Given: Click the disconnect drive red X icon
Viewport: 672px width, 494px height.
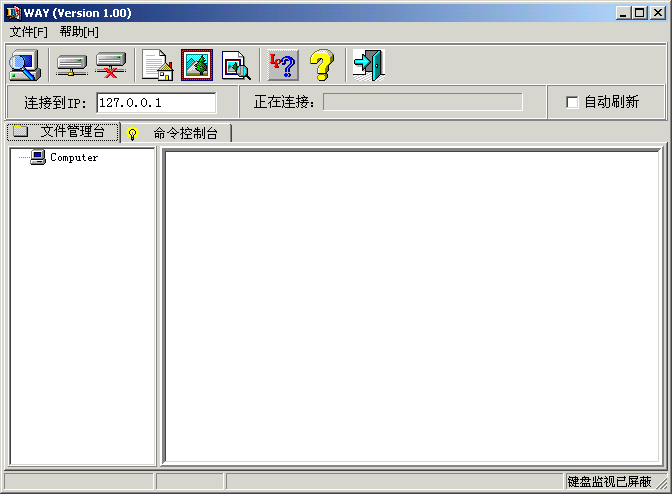Looking at the screenshot, I should [x=110, y=66].
